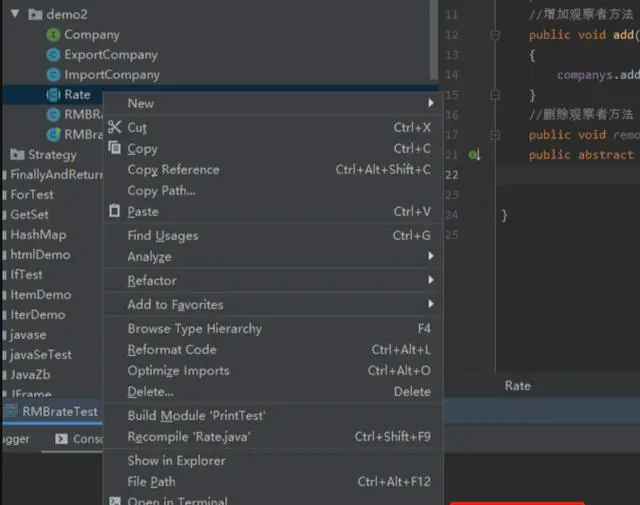Click the implemented-method gutter icon at line 21
Viewport: 640px width, 505px height.
click(475, 155)
